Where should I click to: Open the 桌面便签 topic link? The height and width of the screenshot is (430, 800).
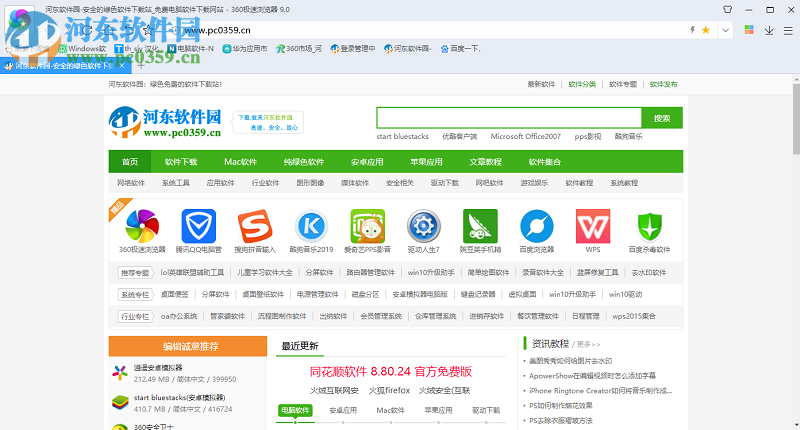[x=174, y=294]
